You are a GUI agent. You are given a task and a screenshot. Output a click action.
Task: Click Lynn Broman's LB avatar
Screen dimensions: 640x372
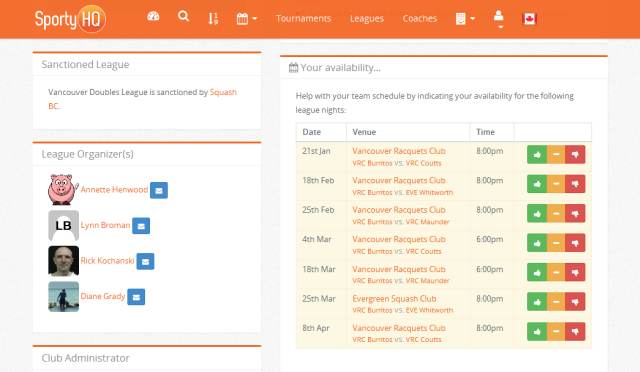pyautogui.click(x=63, y=225)
